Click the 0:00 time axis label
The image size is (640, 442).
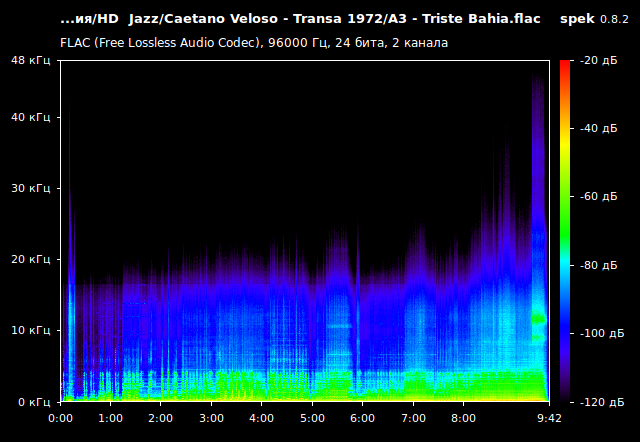click(x=60, y=418)
